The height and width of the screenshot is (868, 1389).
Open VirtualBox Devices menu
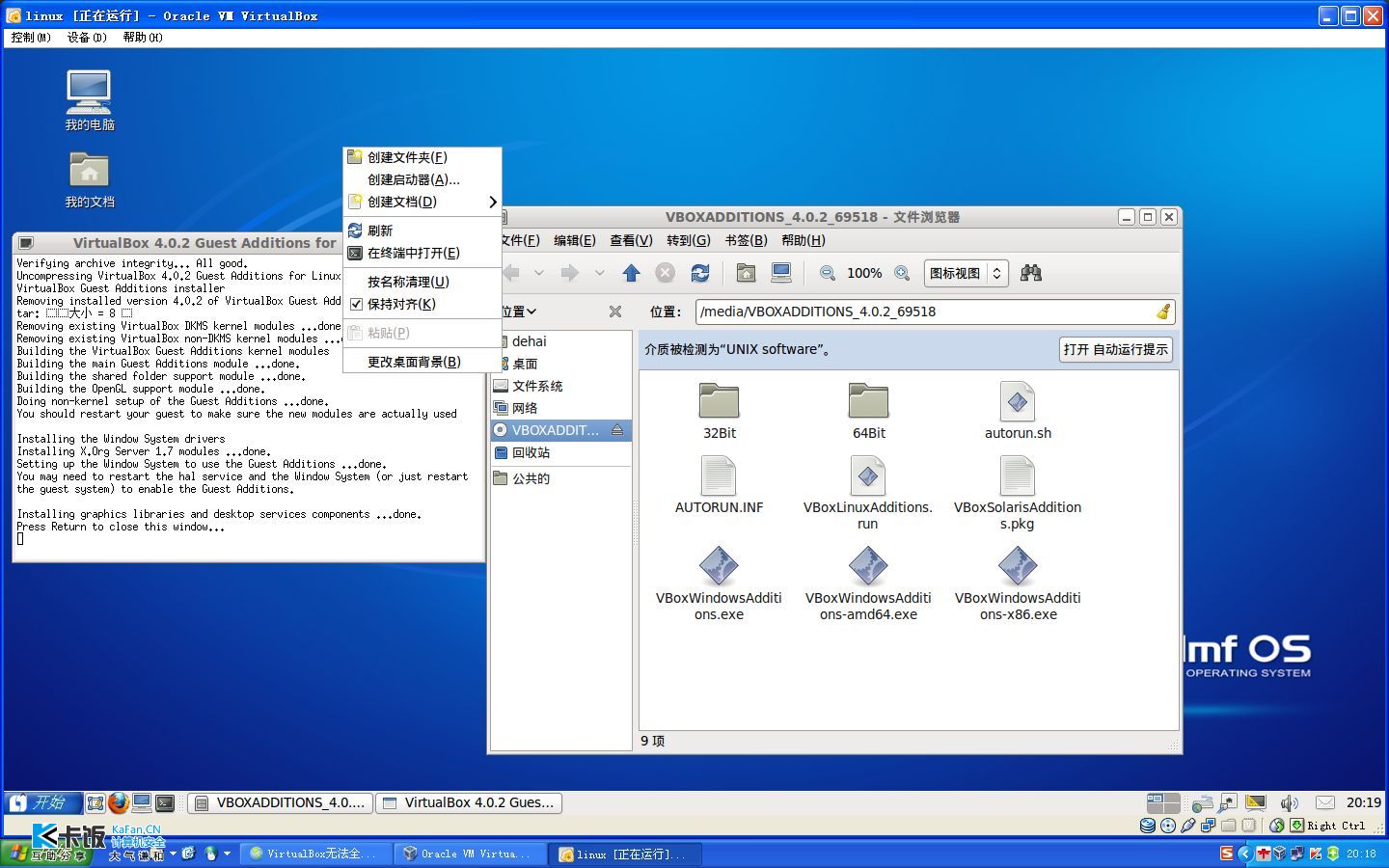[87, 38]
